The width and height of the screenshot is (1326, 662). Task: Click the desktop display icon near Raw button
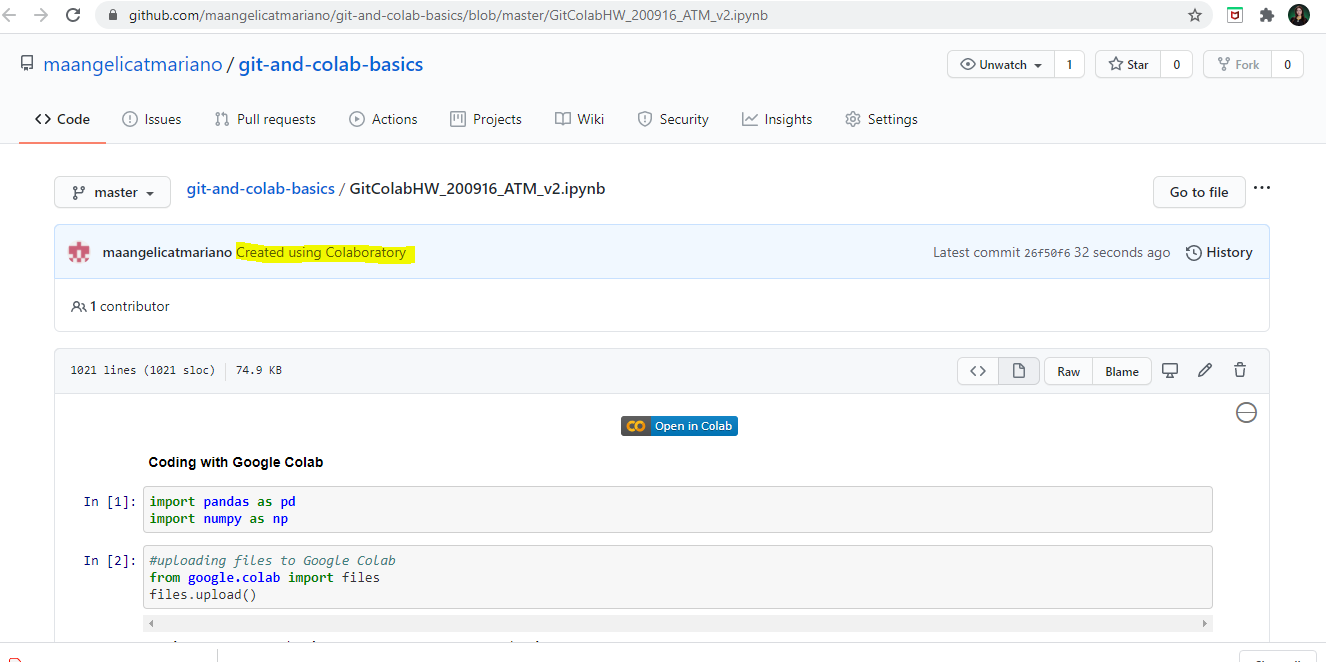coord(1170,370)
